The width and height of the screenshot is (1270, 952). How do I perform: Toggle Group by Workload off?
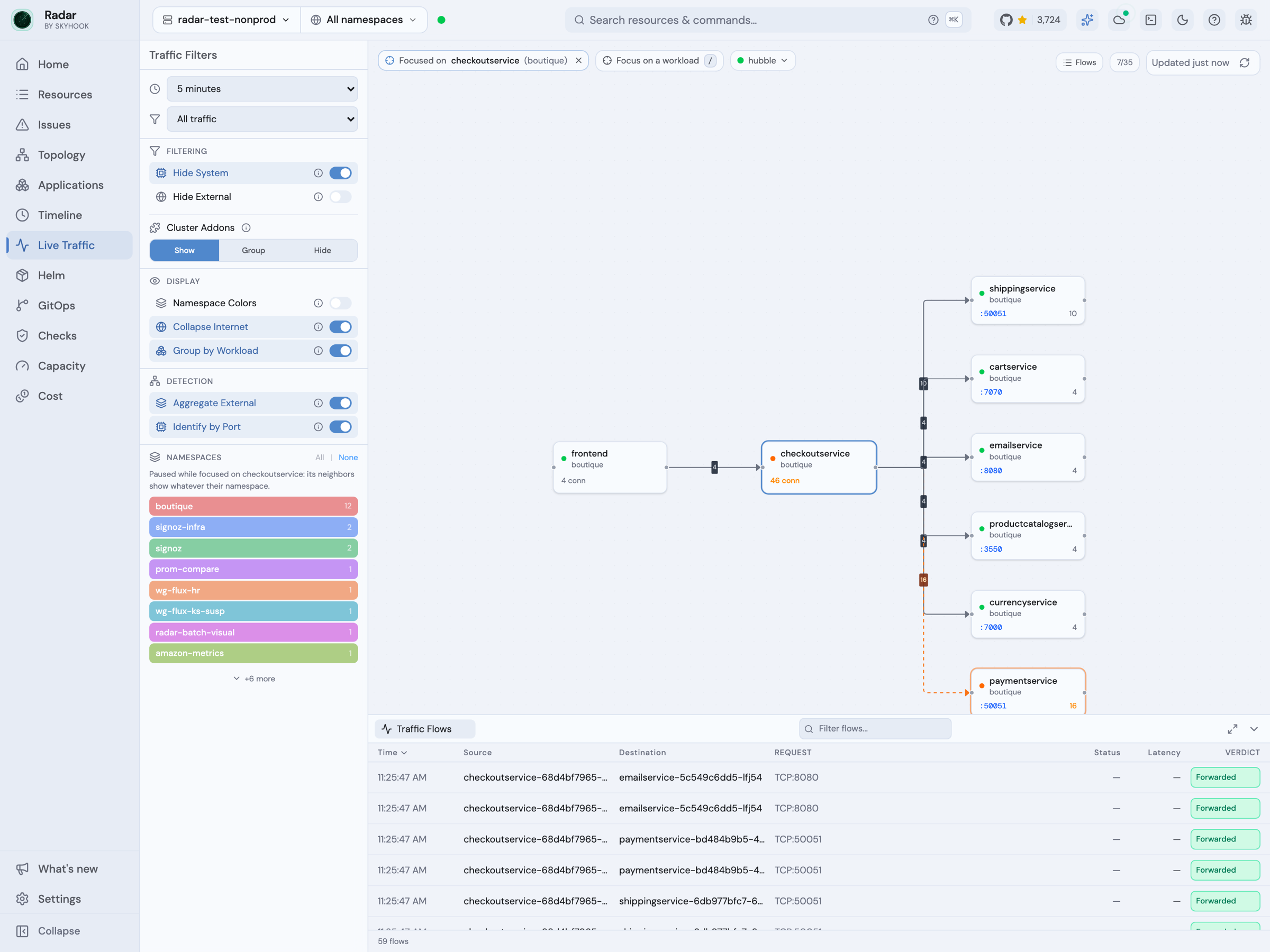(x=340, y=351)
